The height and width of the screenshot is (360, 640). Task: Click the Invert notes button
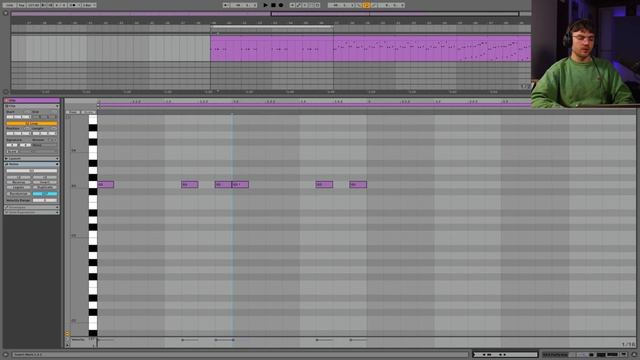pyautogui.click(x=45, y=182)
